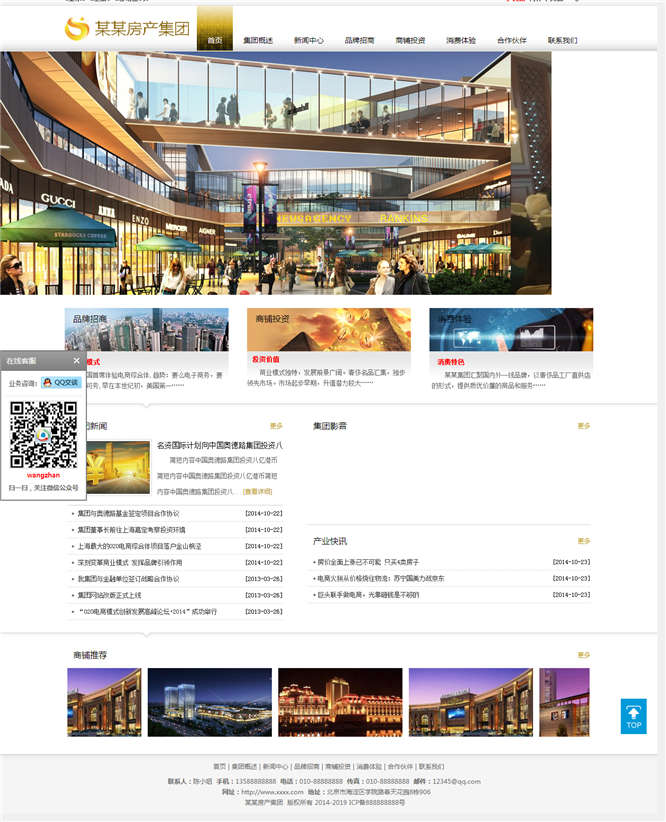Expand 更多 link for 商铺推荐 section
Image resolution: width=666 pixels, height=822 pixels.
583,655
